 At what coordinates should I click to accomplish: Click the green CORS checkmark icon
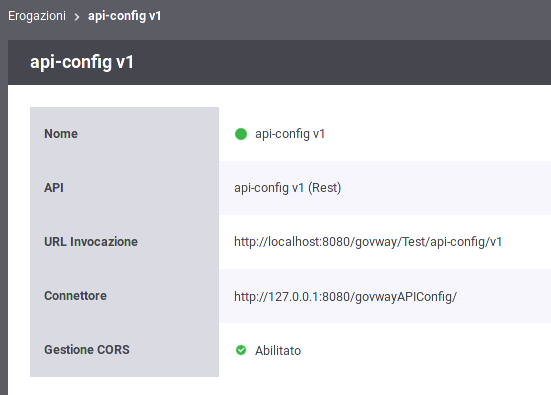click(241, 350)
